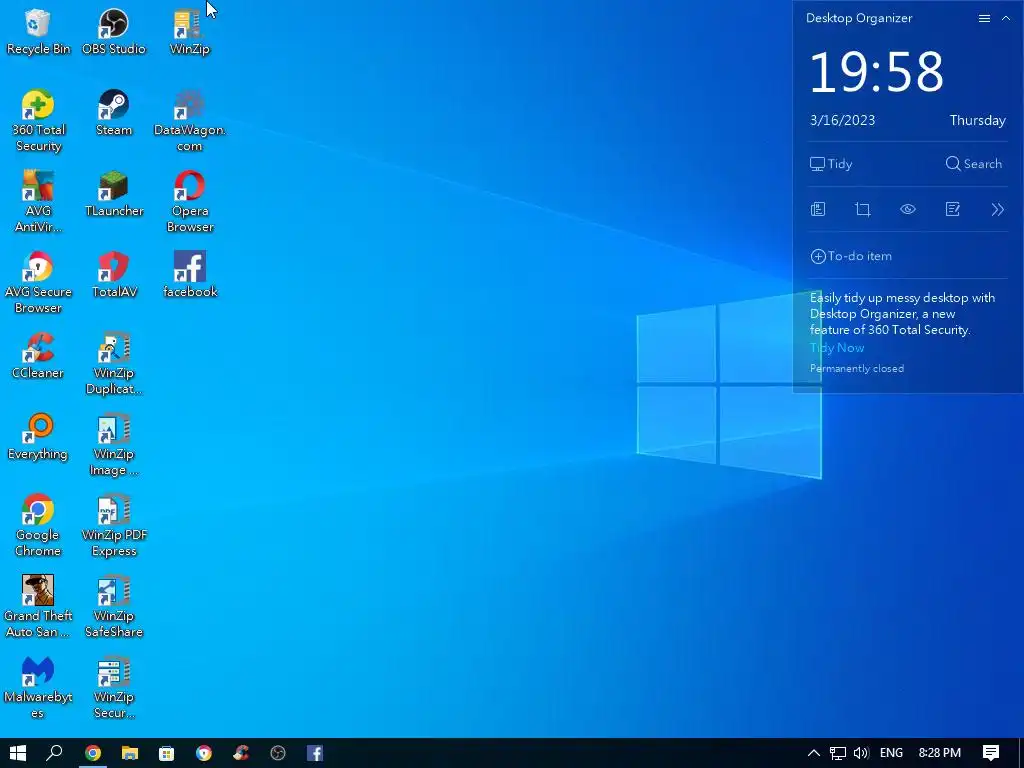The image size is (1024, 768).
Task: Select the TLauncher desktop shortcut
Action: point(114,194)
